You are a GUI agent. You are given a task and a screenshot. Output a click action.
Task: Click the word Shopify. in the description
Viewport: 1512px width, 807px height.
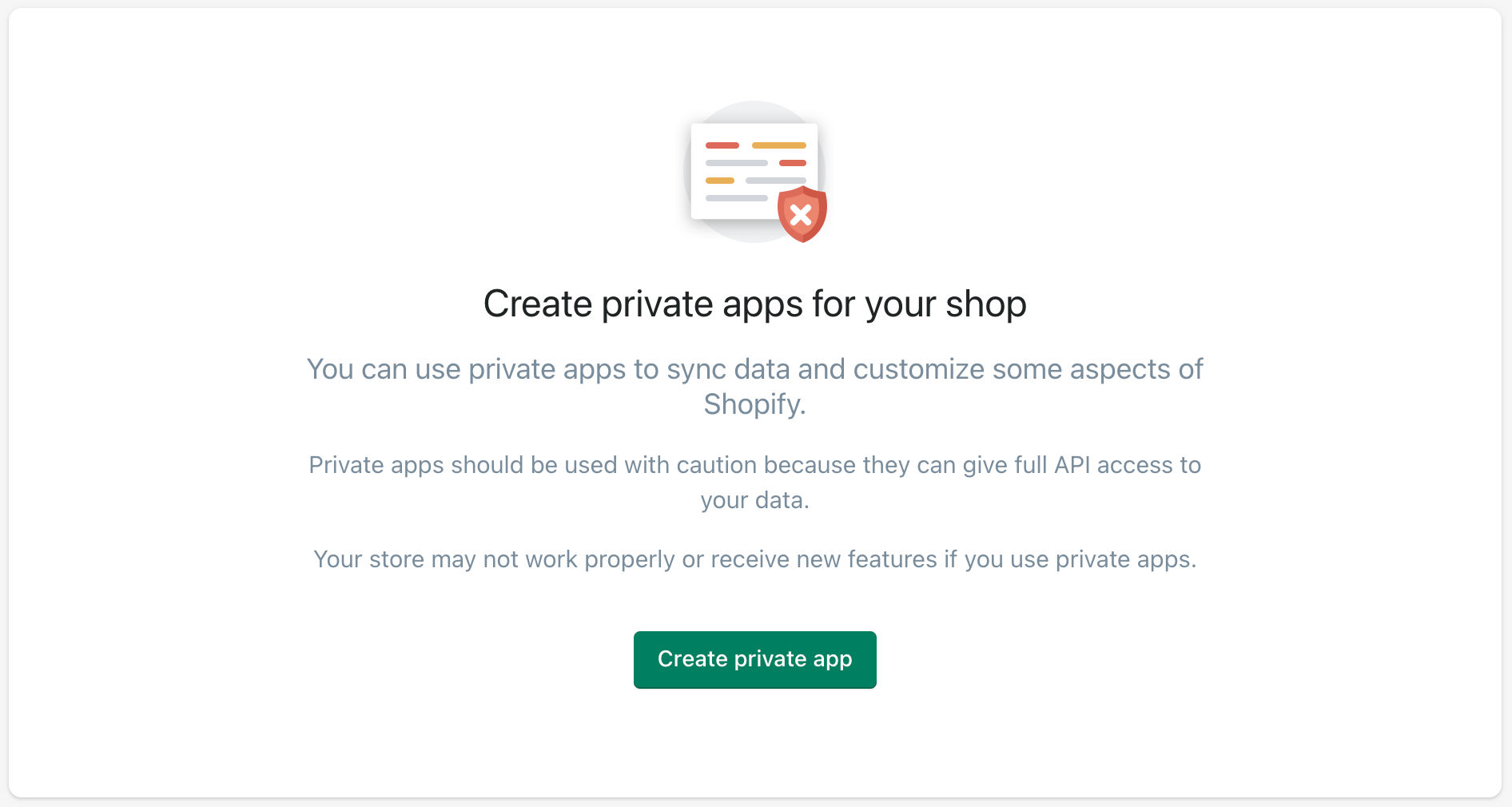(x=754, y=404)
